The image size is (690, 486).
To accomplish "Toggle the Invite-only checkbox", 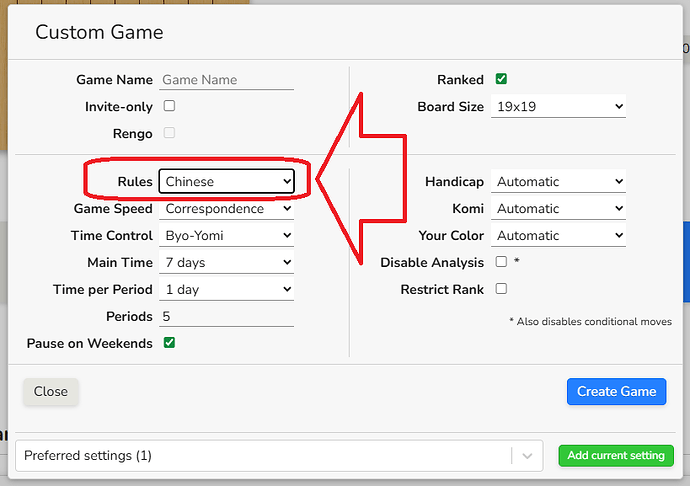I will coord(169,106).
